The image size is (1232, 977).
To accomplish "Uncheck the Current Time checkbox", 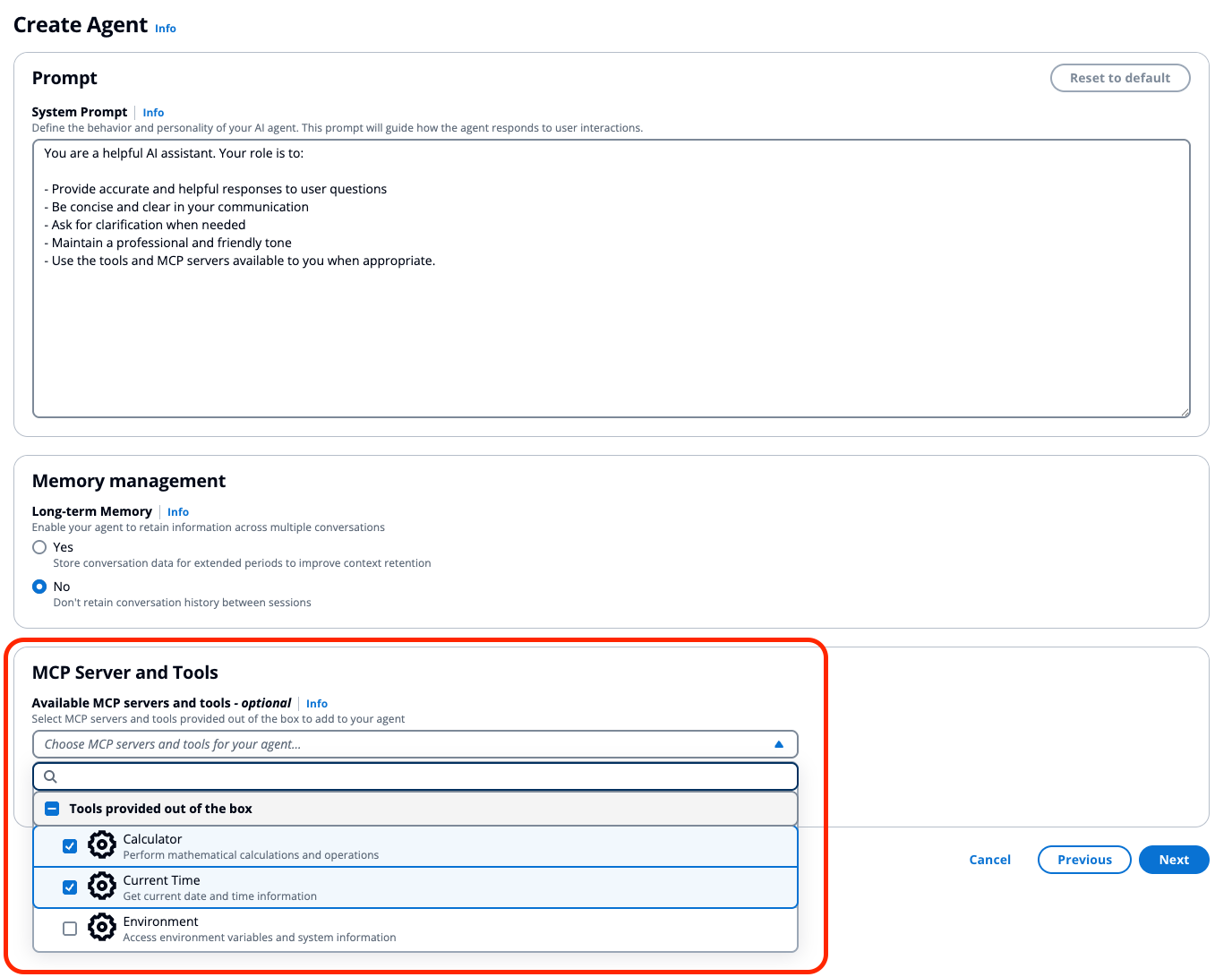I will pos(70,887).
